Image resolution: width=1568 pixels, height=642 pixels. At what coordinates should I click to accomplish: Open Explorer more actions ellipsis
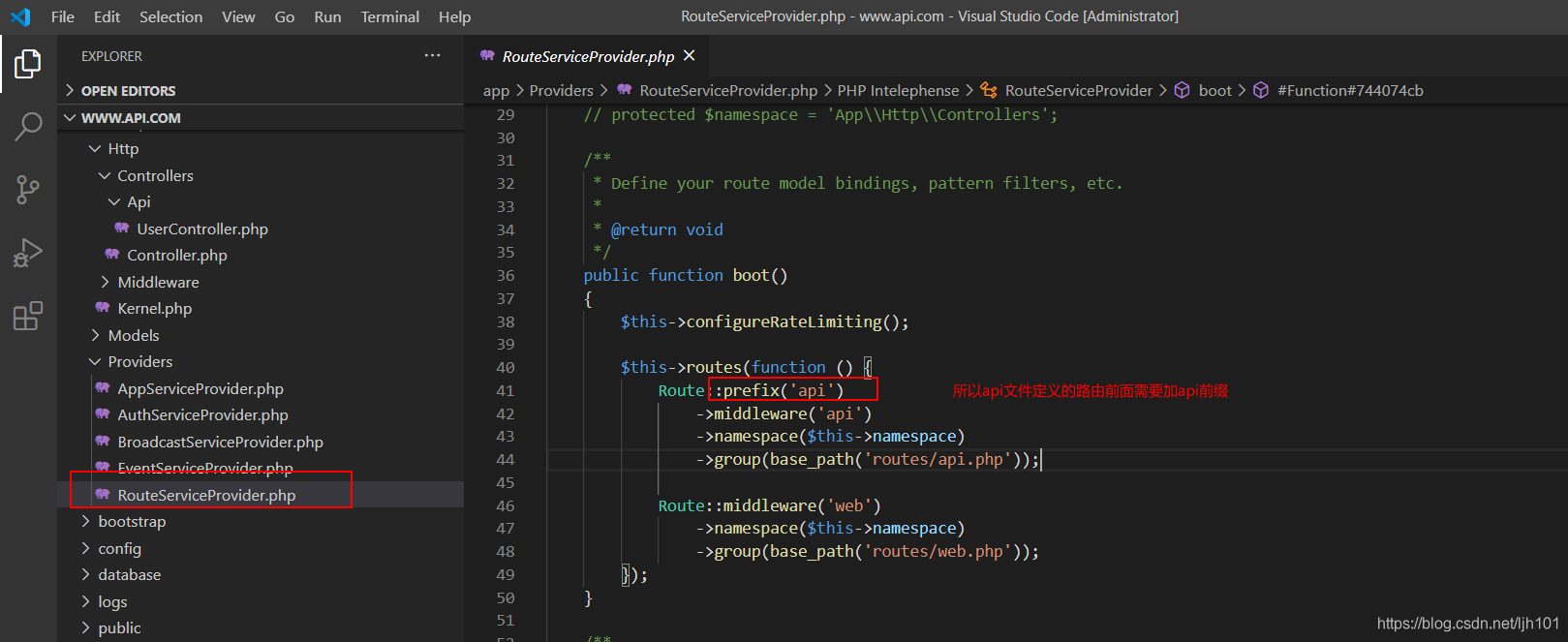[x=432, y=56]
